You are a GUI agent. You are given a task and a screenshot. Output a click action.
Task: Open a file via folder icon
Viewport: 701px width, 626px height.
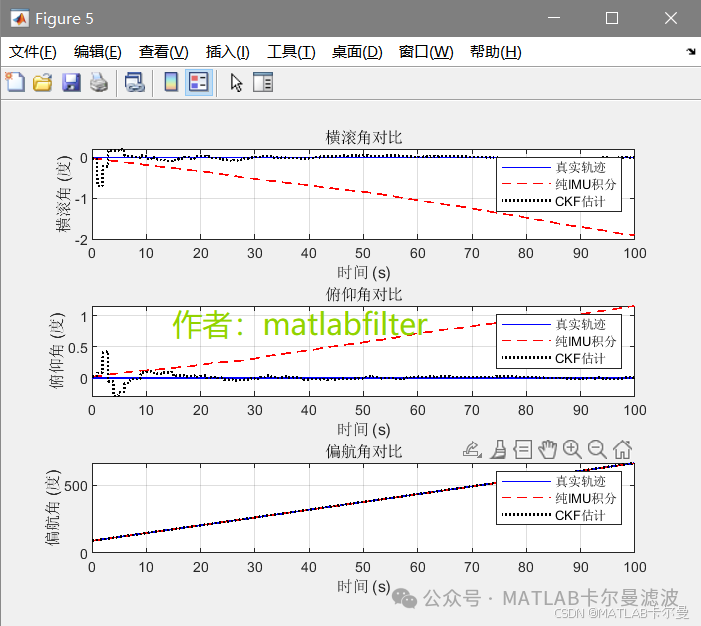(42, 83)
